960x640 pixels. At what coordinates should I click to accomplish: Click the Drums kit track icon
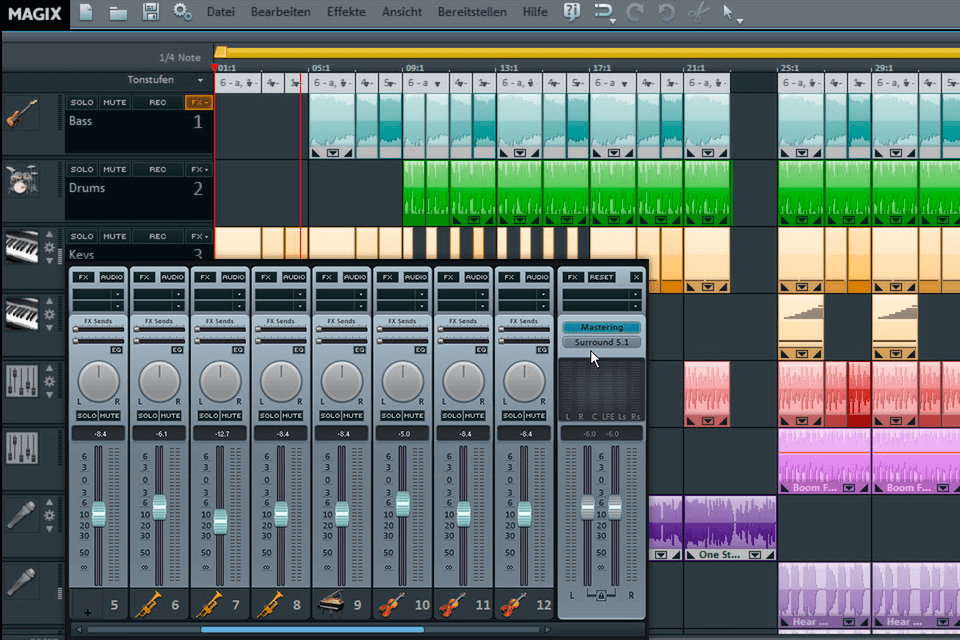click(x=22, y=180)
